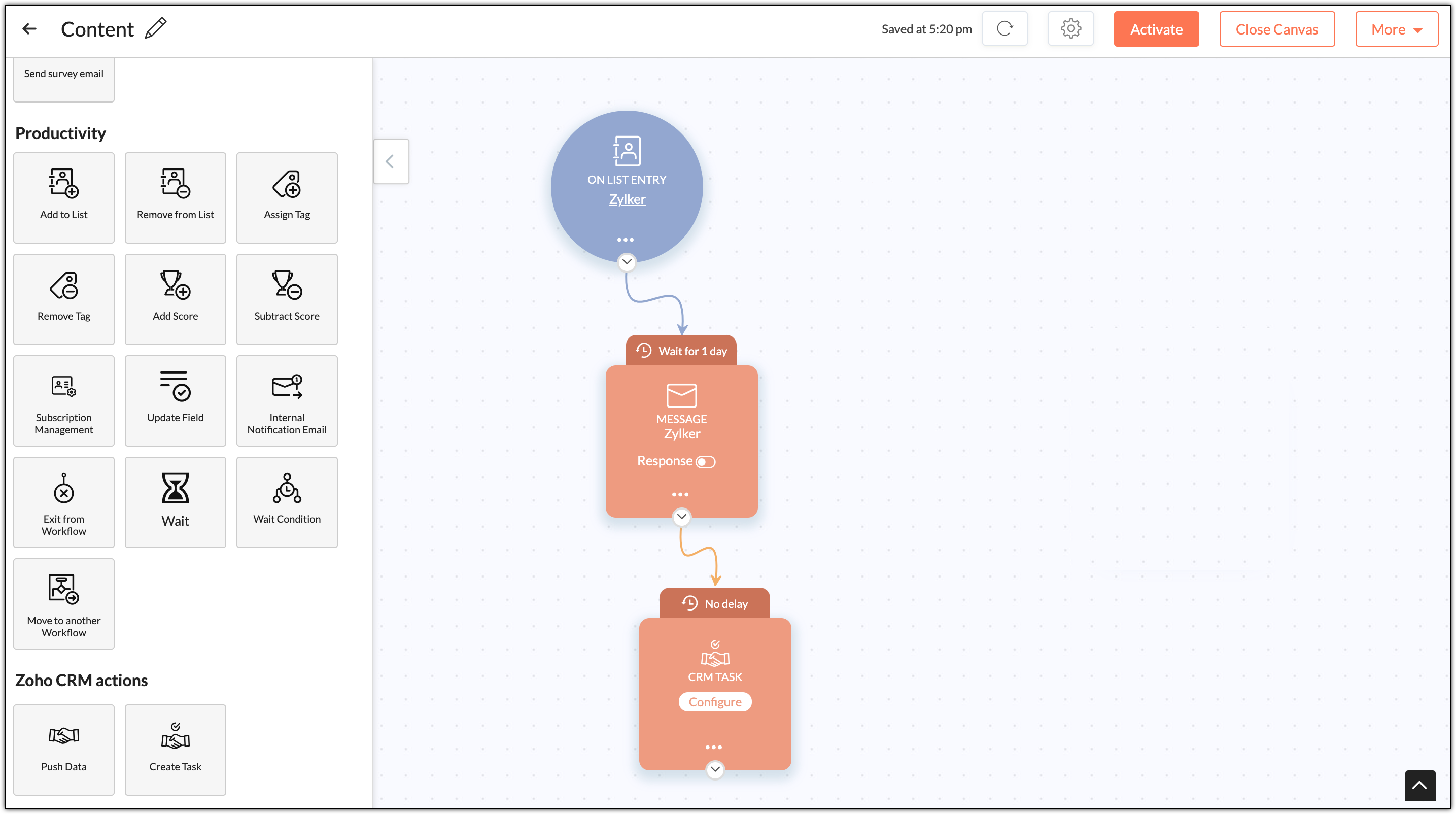Image resolution: width=1456 pixels, height=814 pixels.
Task: Click the Zoho CRM actions heading
Action: (81, 680)
